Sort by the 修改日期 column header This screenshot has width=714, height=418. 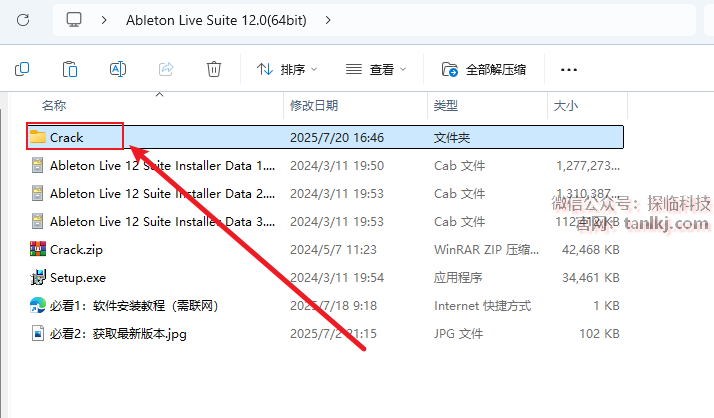(x=313, y=105)
